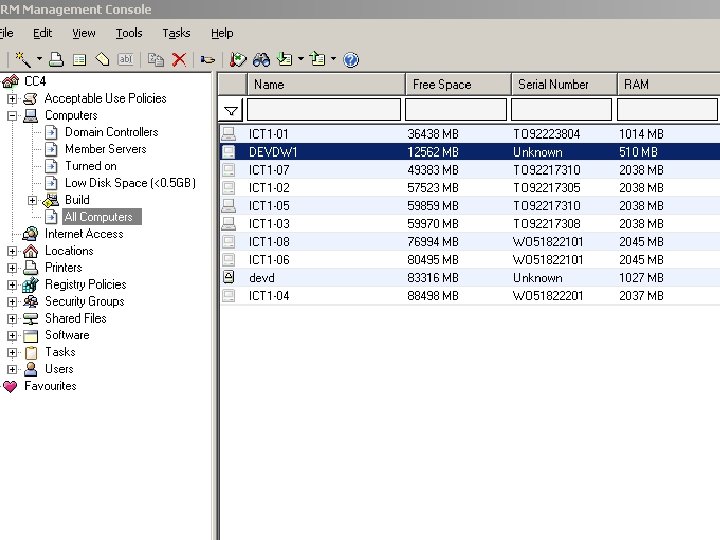This screenshot has width=720, height=540.
Task: Sort by the Serial Number column header
Action: 553,84
